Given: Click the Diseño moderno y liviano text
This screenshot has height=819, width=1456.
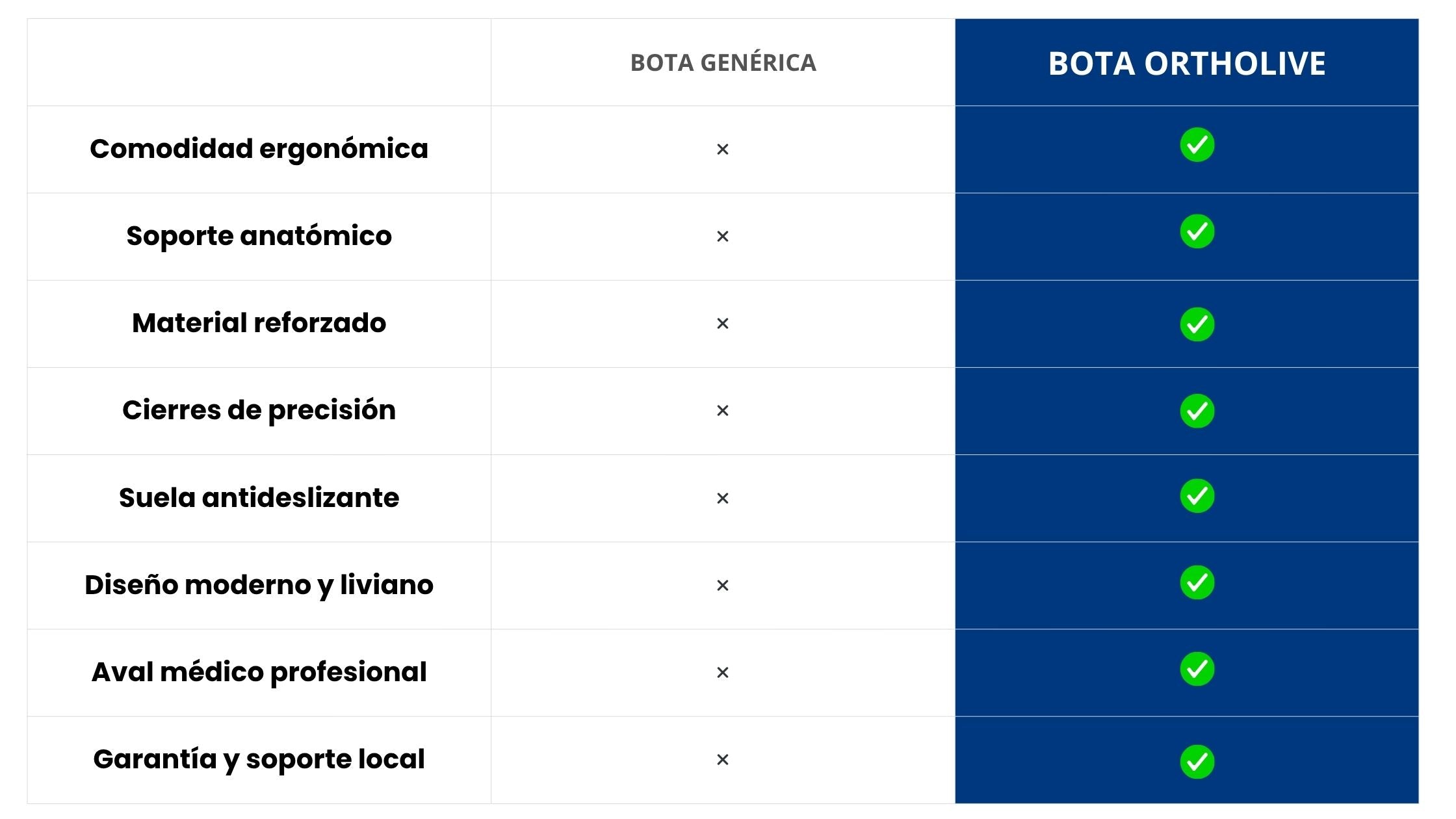Looking at the screenshot, I should (x=259, y=585).
